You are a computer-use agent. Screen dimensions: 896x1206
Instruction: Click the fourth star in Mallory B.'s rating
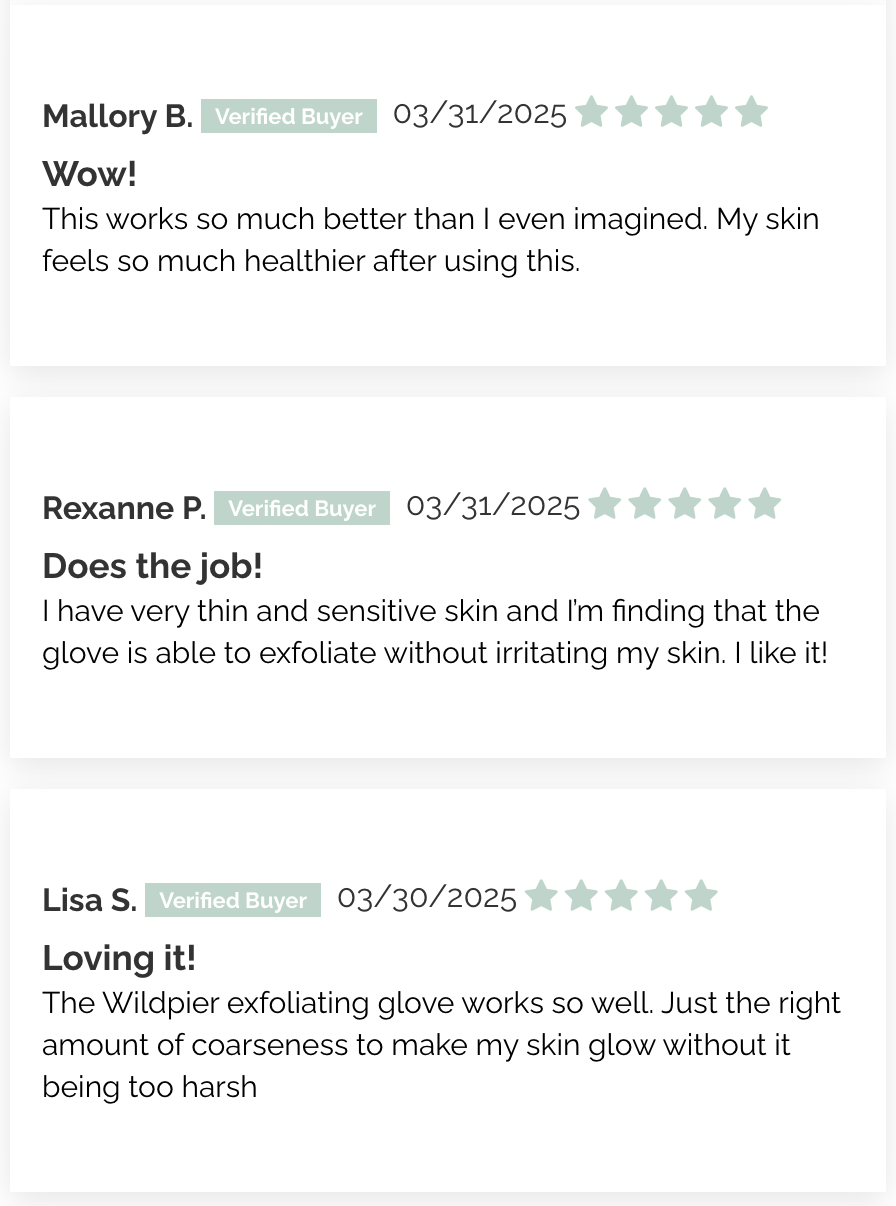(711, 112)
